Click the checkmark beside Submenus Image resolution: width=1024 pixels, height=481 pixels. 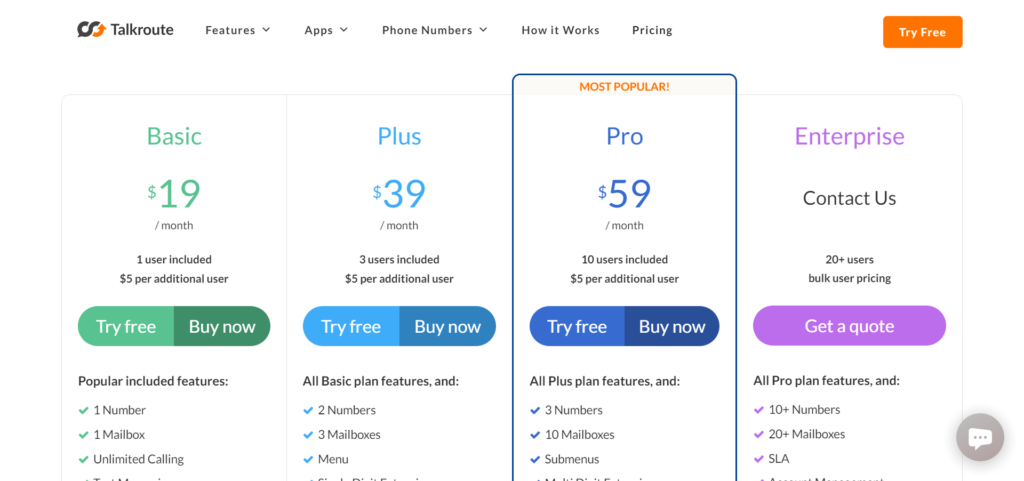[x=536, y=459]
